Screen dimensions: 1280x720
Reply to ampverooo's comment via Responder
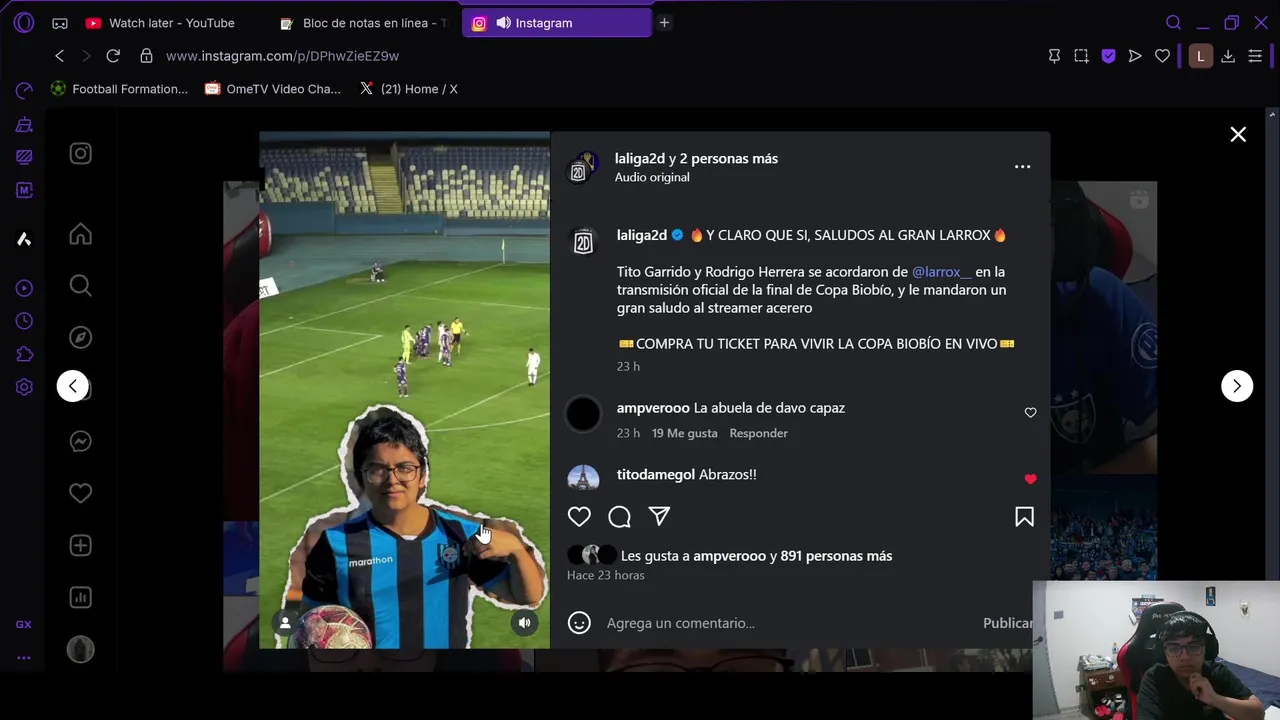tap(758, 433)
